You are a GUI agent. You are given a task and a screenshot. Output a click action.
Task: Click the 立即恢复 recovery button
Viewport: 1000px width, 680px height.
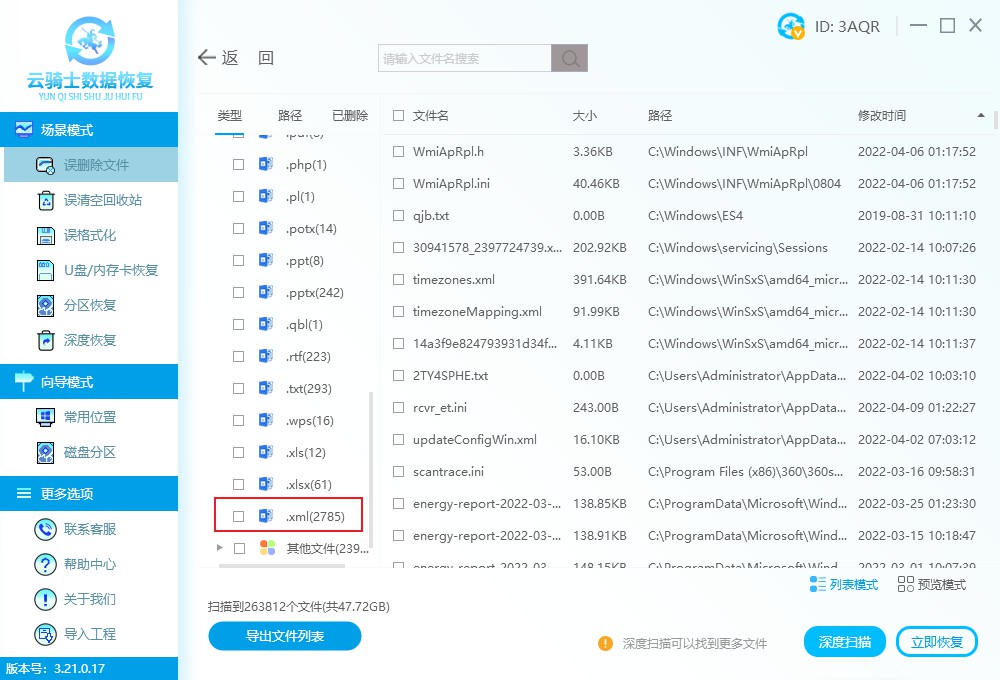click(x=937, y=641)
